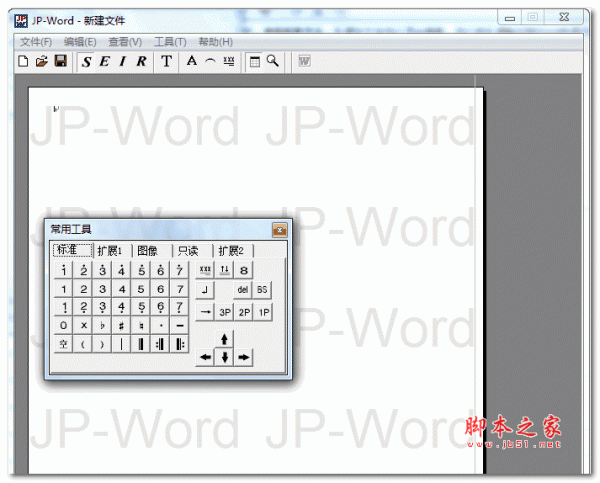The width and height of the screenshot is (600, 483).
Task: Select the R mode toolbar button
Action: coord(141,62)
